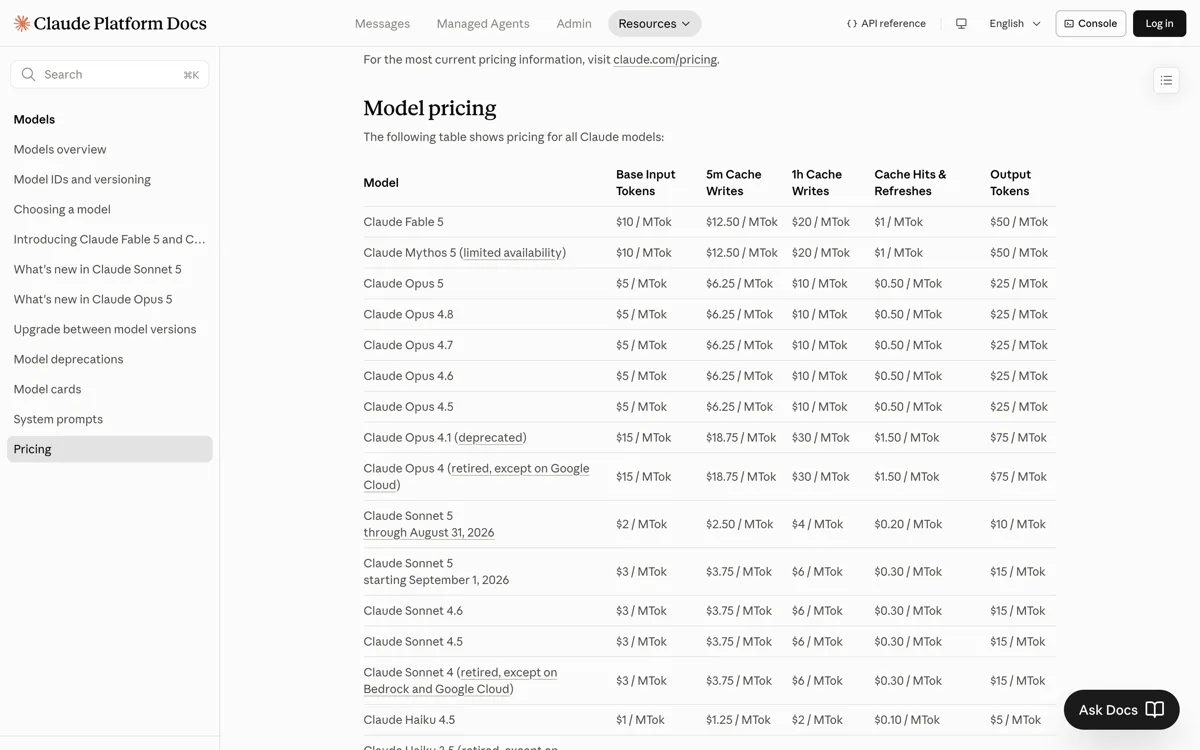Open What's new in Claude Sonnet 5
The width and height of the screenshot is (1200, 750).
(98, 269)
